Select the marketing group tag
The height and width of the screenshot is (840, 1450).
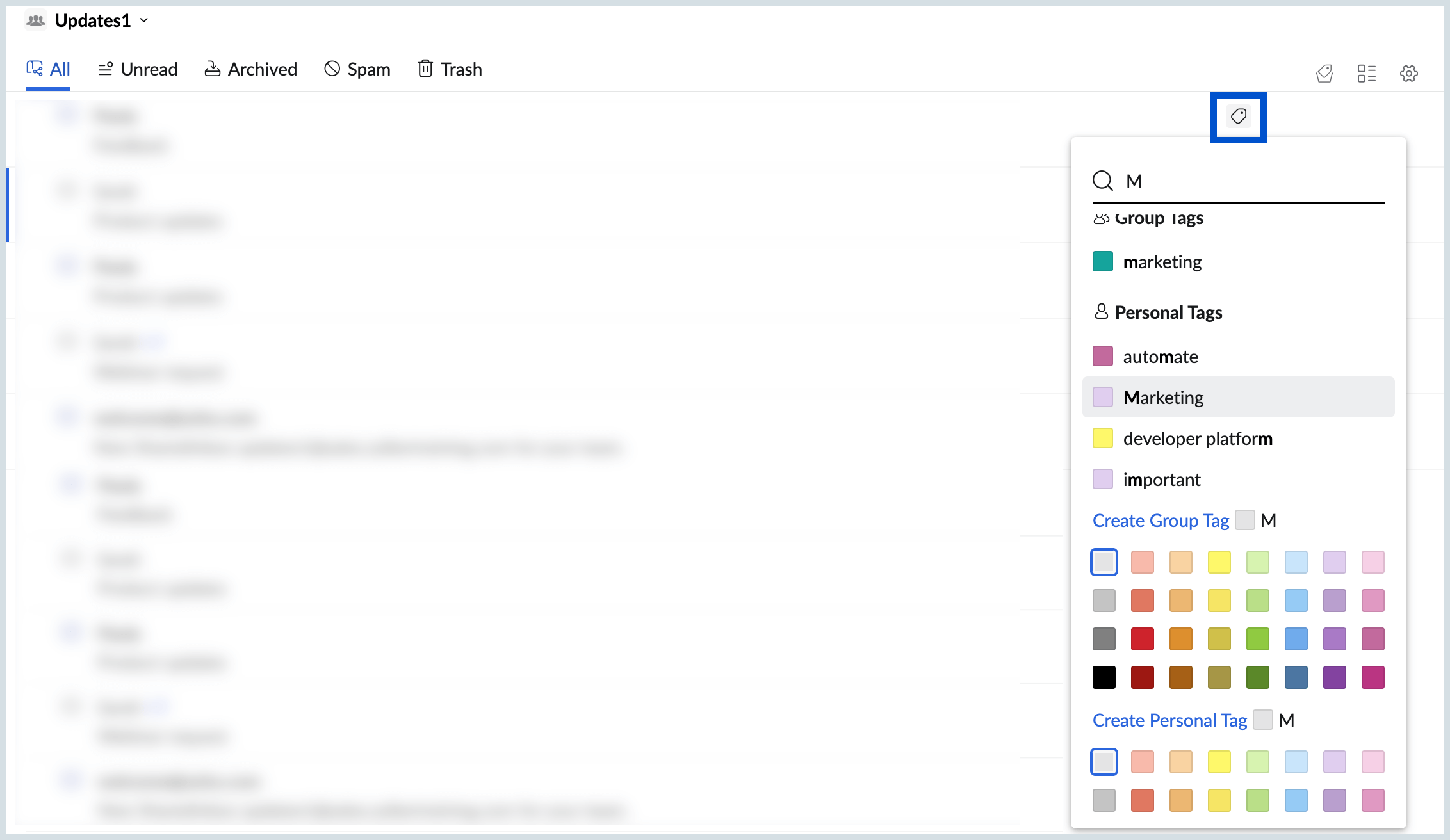click(x=1238, y=262)
